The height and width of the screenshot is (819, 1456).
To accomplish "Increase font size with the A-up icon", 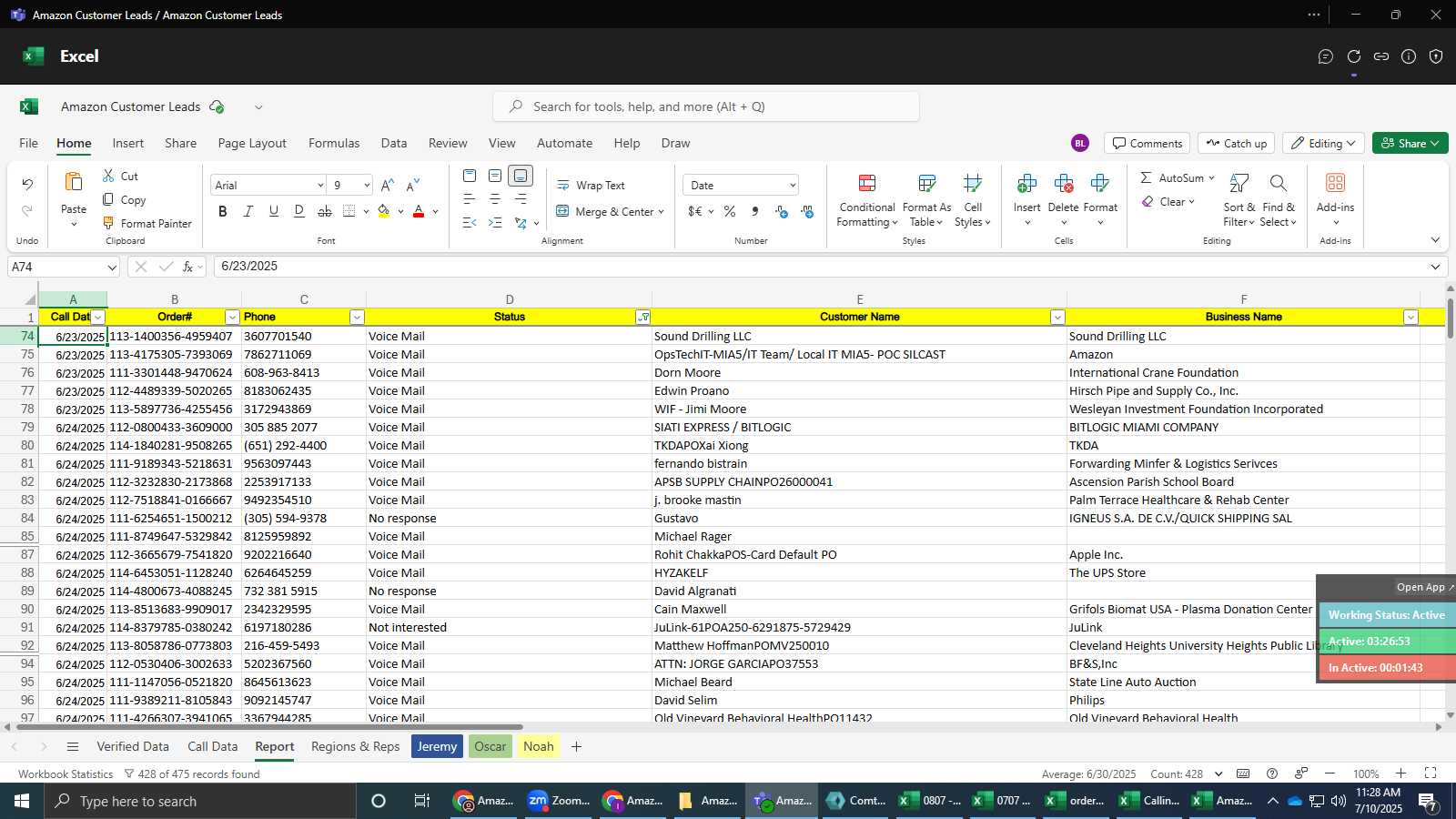I will [388, 185].
